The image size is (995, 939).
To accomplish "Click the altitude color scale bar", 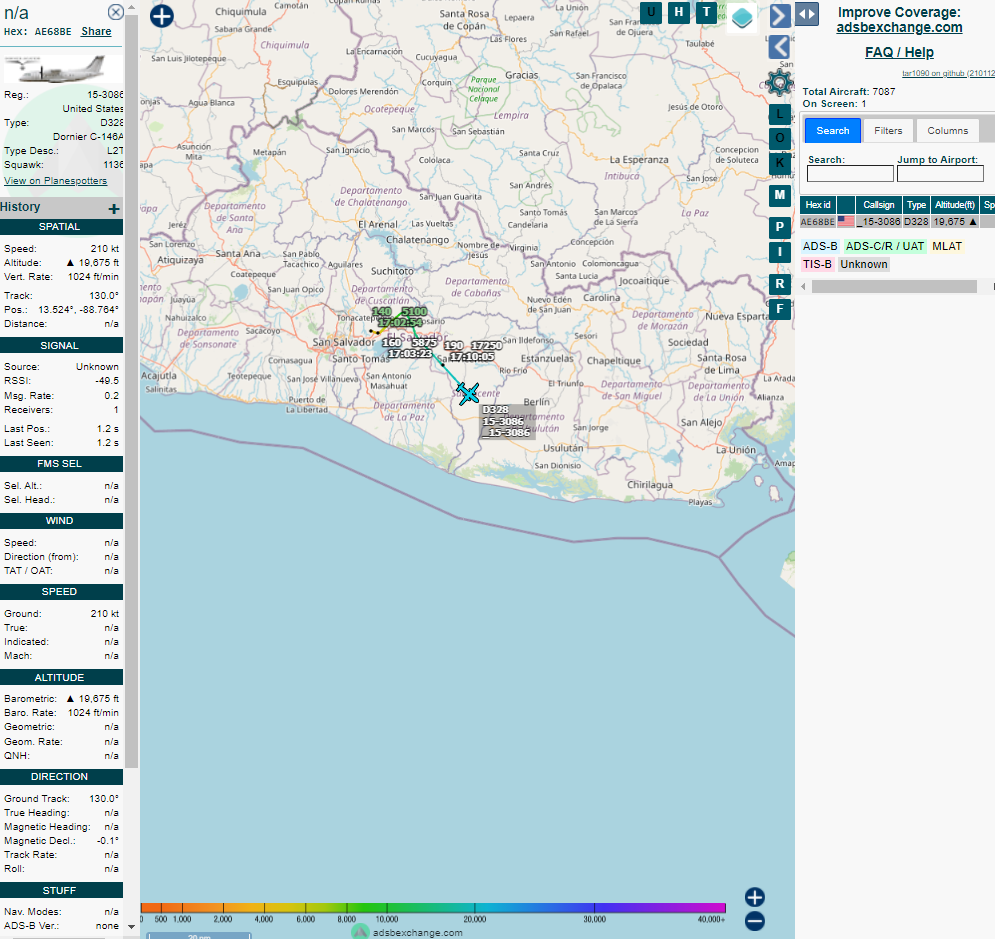I will (x=433, y=908).
